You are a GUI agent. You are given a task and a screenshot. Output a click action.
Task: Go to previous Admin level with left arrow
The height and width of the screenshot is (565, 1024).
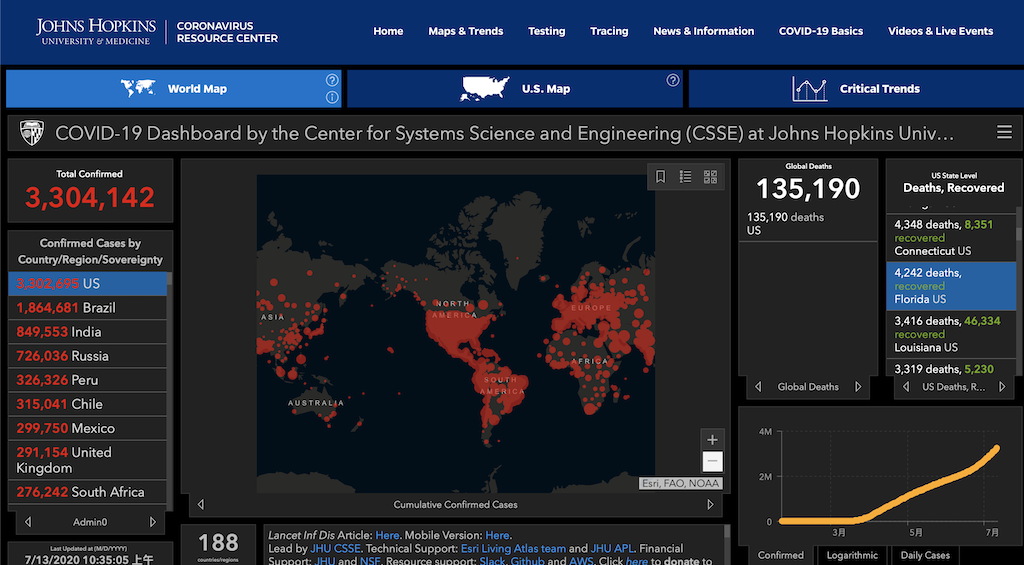(x=27, y=522)
